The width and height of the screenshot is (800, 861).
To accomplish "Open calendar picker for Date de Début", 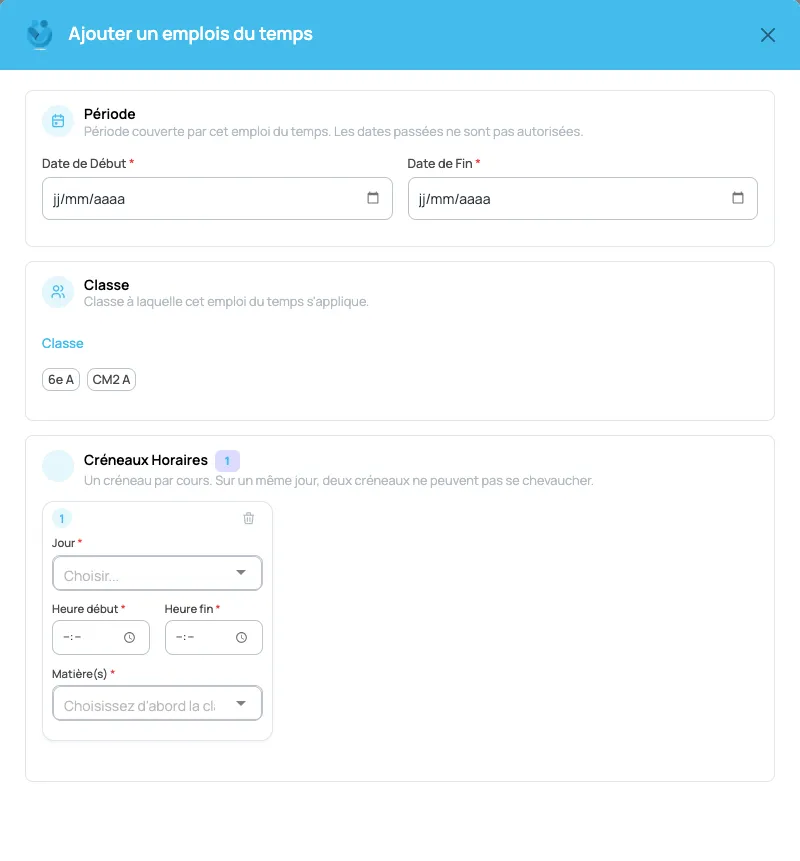I will (x=373, y=198).
